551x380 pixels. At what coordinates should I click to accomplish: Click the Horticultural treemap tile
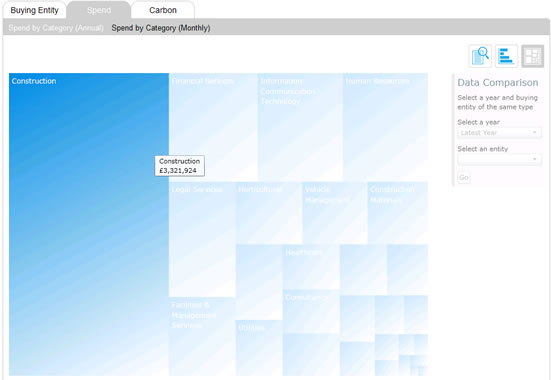tap(269, 213)
